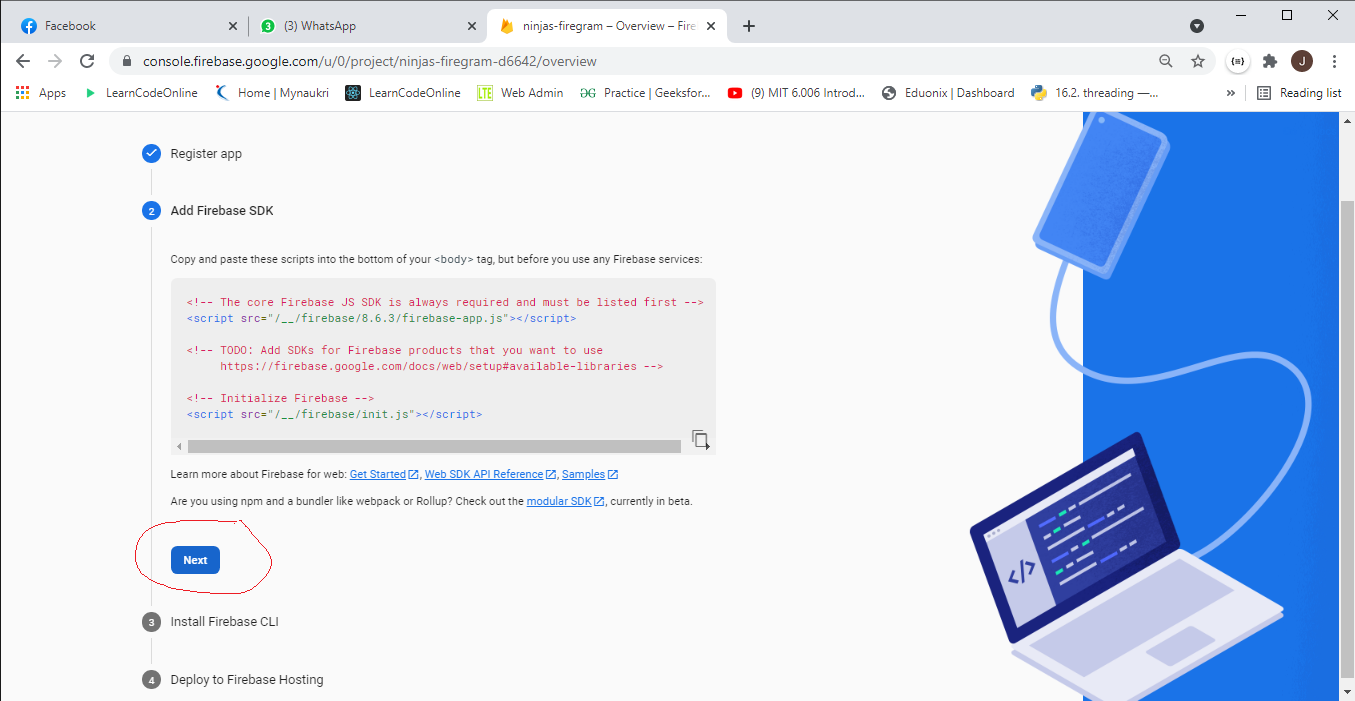Open the Web SDK API Reference link
Image resolution: width=1355 pixels, height=701 pixels.
tap(490, 474)
